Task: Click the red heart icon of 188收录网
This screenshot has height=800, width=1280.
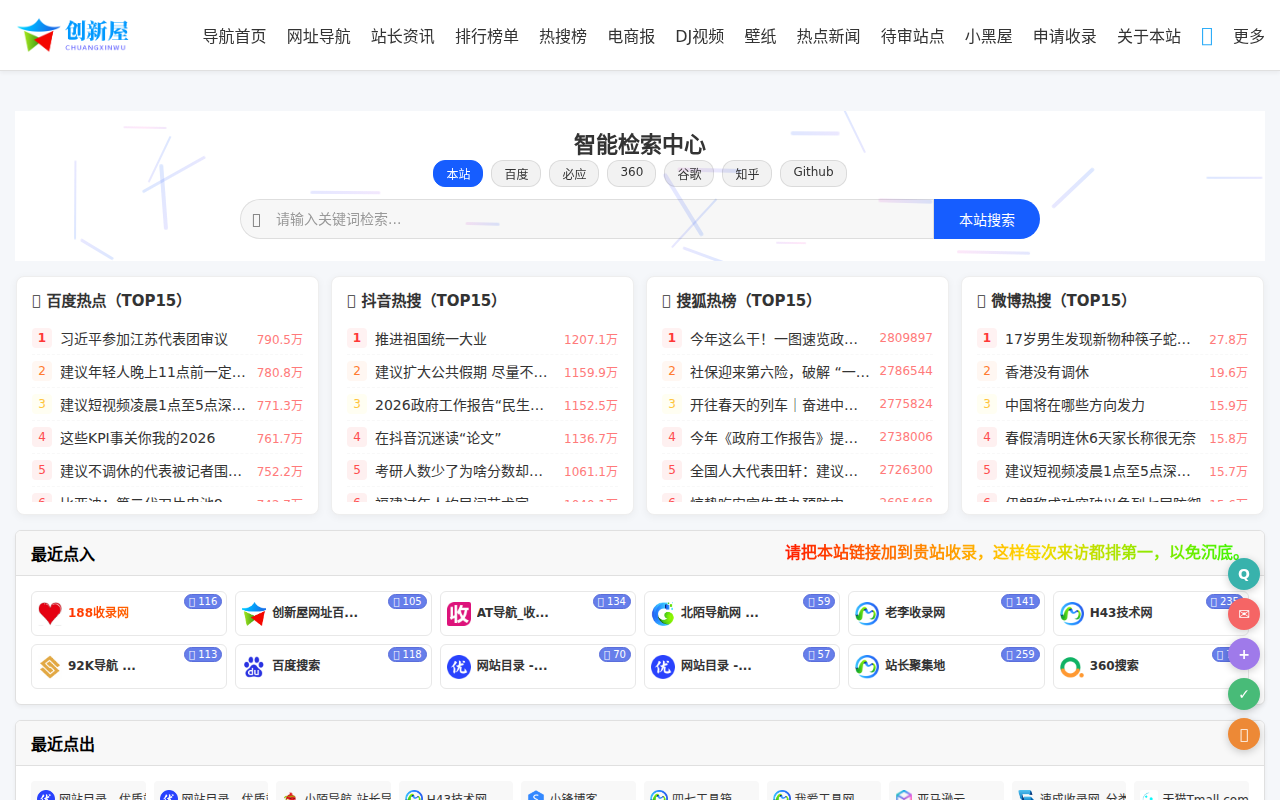Action: [x=51, y=613]
